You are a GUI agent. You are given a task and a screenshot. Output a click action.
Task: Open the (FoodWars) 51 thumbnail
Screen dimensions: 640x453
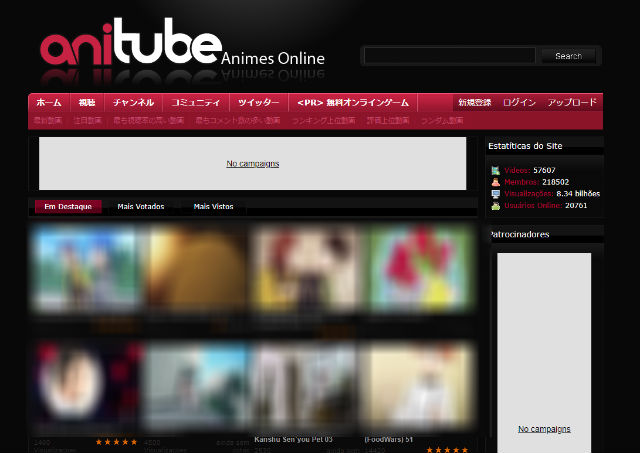(x=417, y=386)
